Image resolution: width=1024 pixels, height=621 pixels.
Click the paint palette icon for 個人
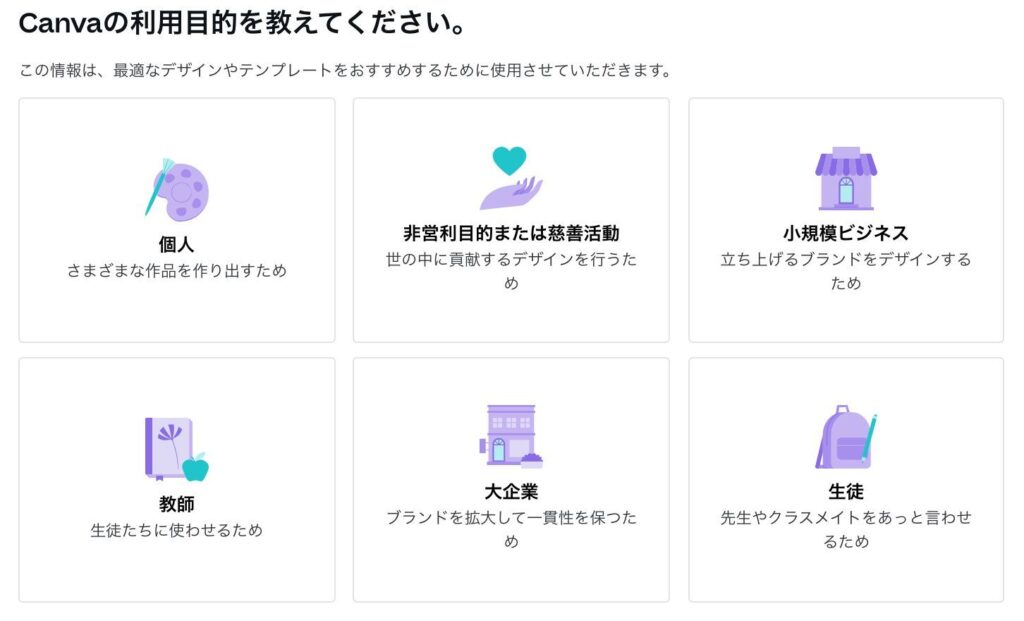177,190
